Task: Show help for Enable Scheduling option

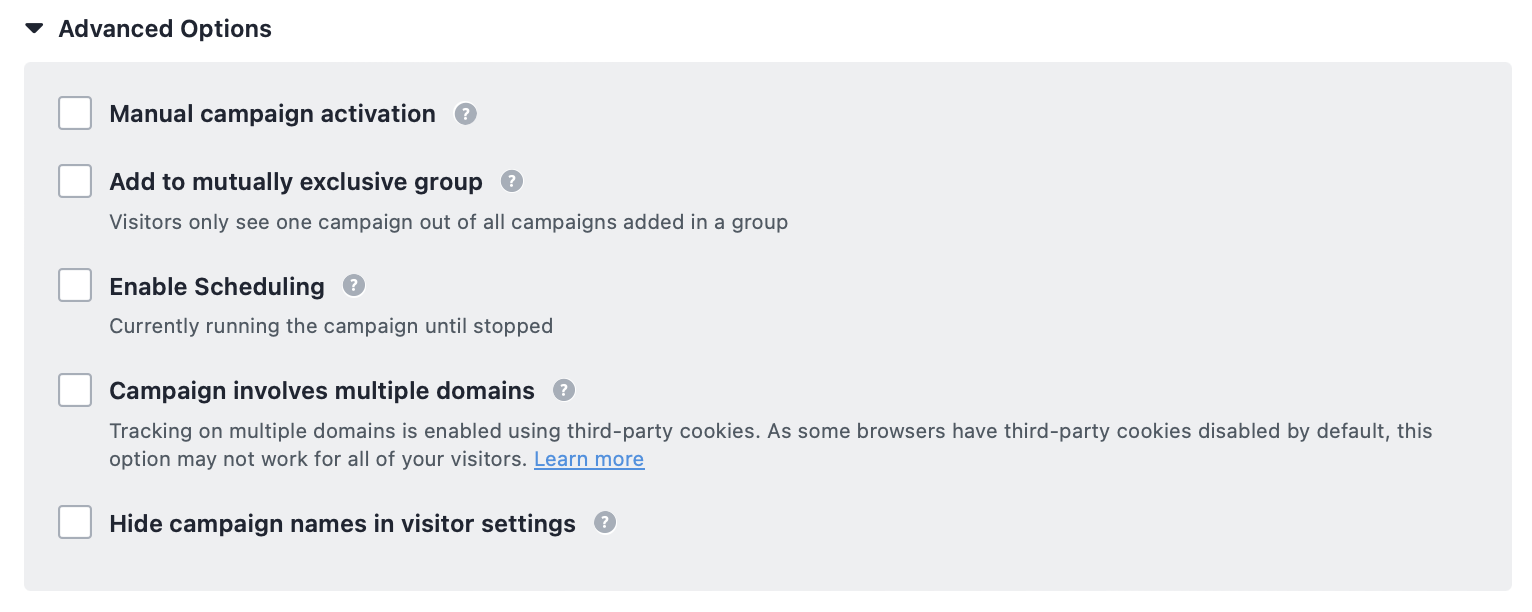Action: click(x=354, y=286)
